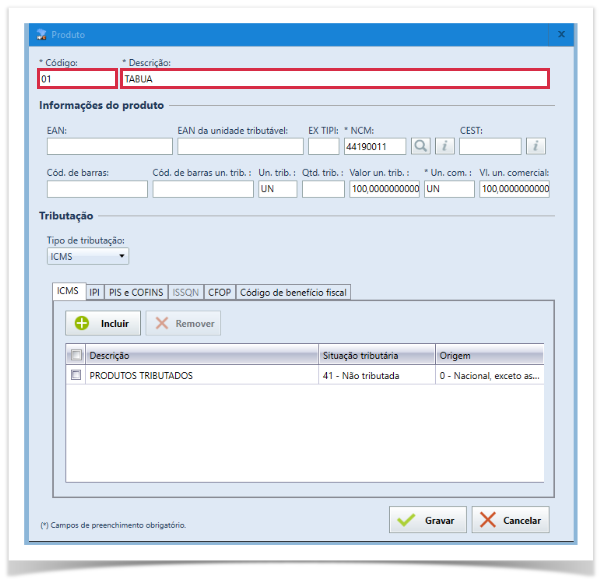Click the NCM search magnifier icon
The width and height of the screenshot is (602, 579).
click(x=420, y=146)
